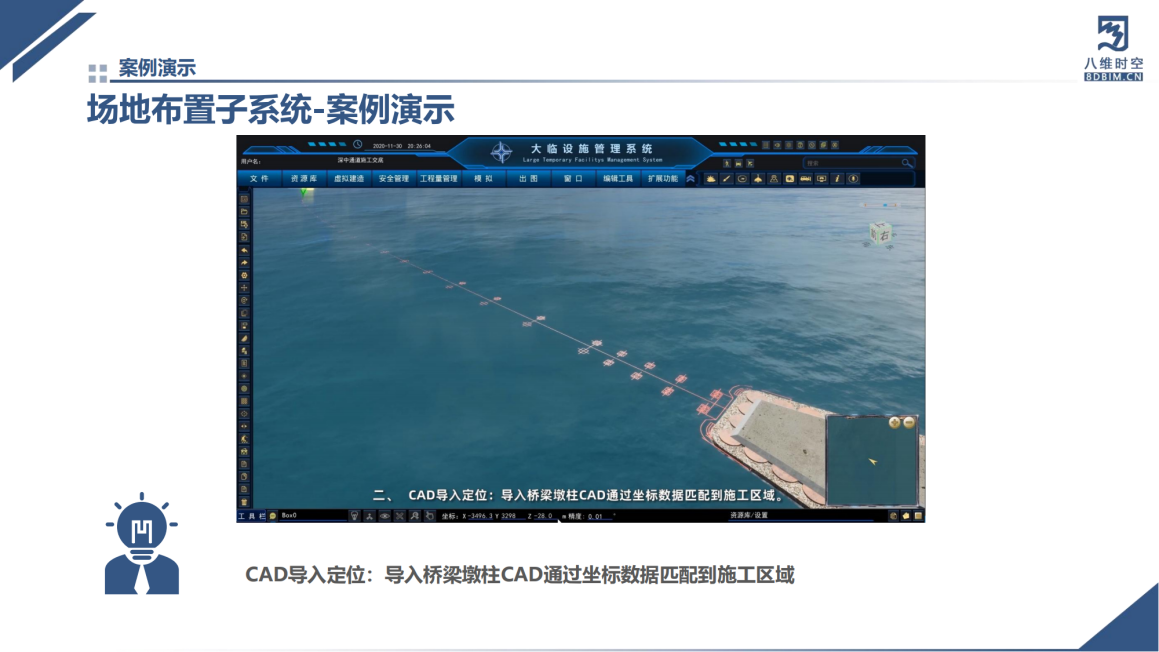
Task: Collapse the menu bar with double chevron
Action: [x=690, y=179]
